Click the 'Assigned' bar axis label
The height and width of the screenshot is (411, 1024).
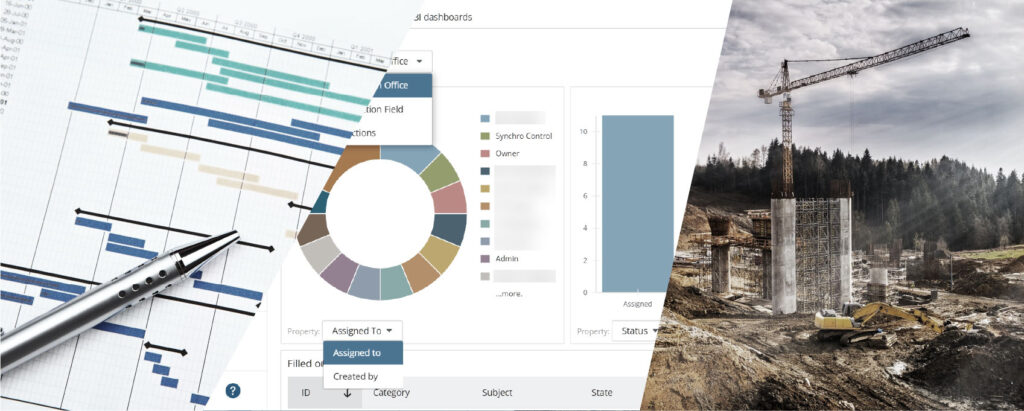click(x=637, y=304)
